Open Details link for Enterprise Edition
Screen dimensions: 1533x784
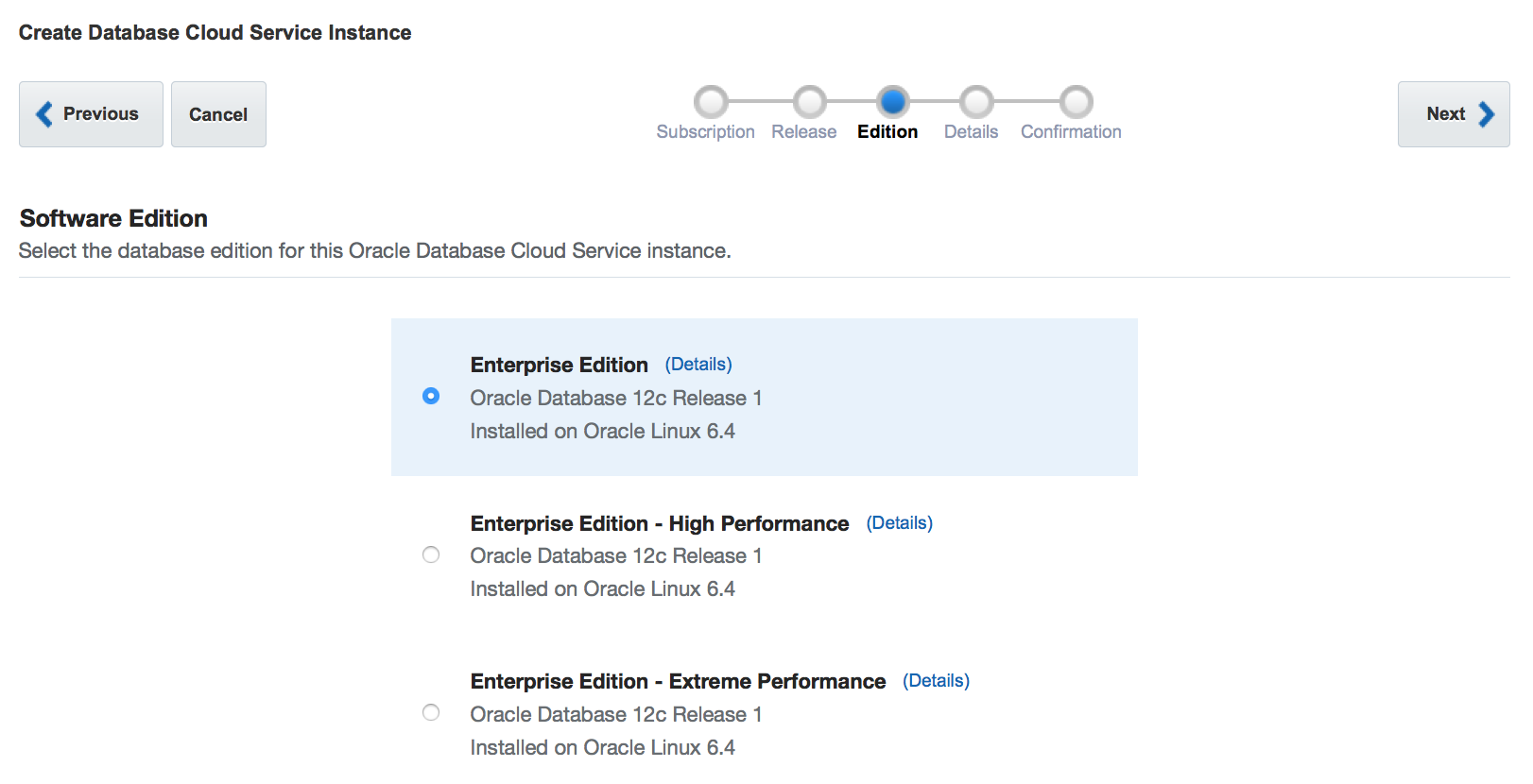[698, 365]
